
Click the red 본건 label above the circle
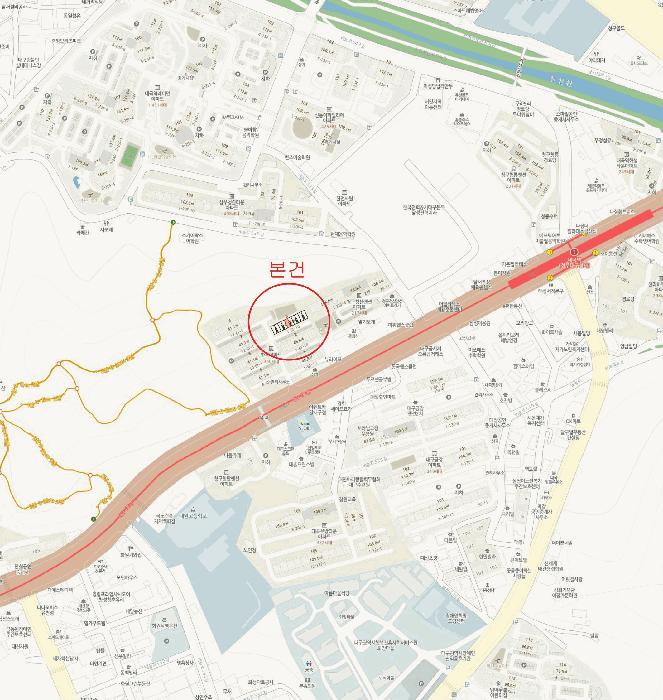point(288,269)
